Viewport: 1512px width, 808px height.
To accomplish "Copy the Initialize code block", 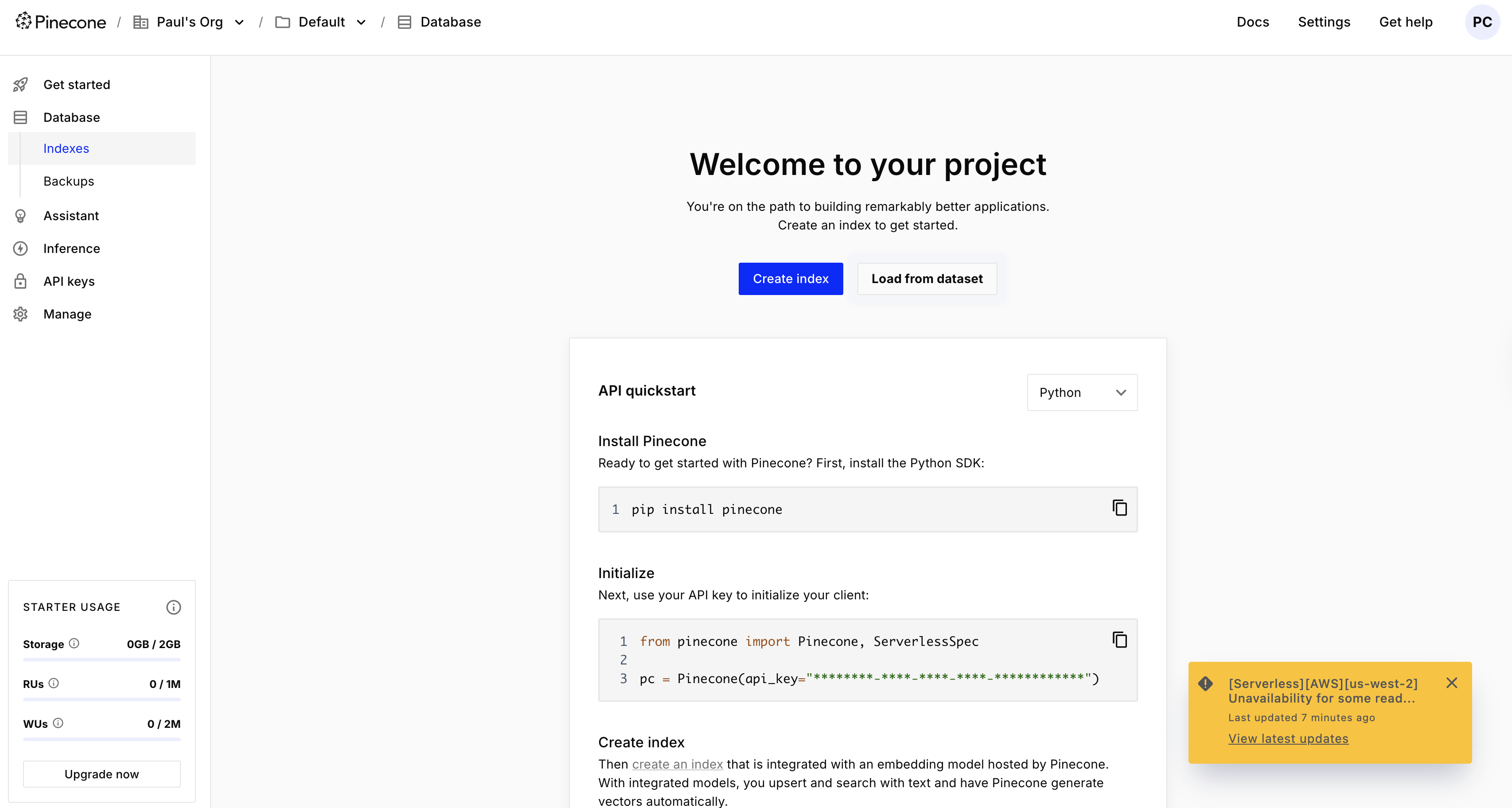I will click(1120, 640).
